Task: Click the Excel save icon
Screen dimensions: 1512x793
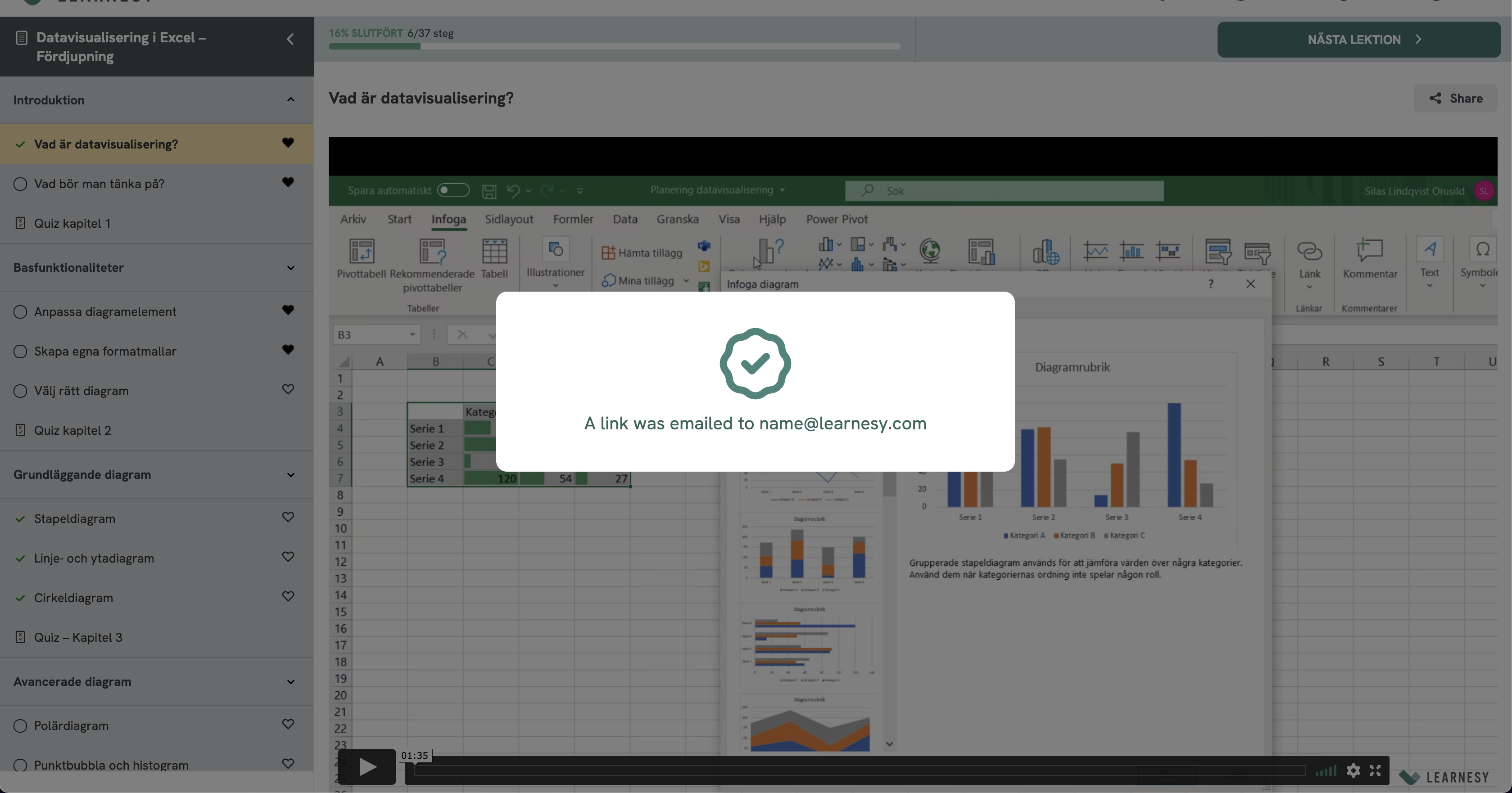Action: pos(489,191)
